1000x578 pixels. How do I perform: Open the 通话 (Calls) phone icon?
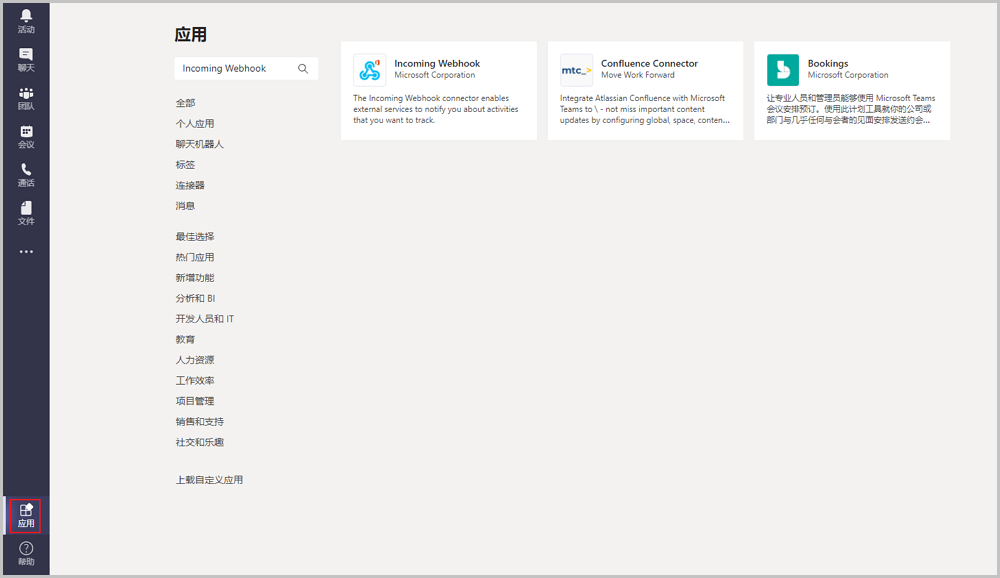tap(26, 175)
